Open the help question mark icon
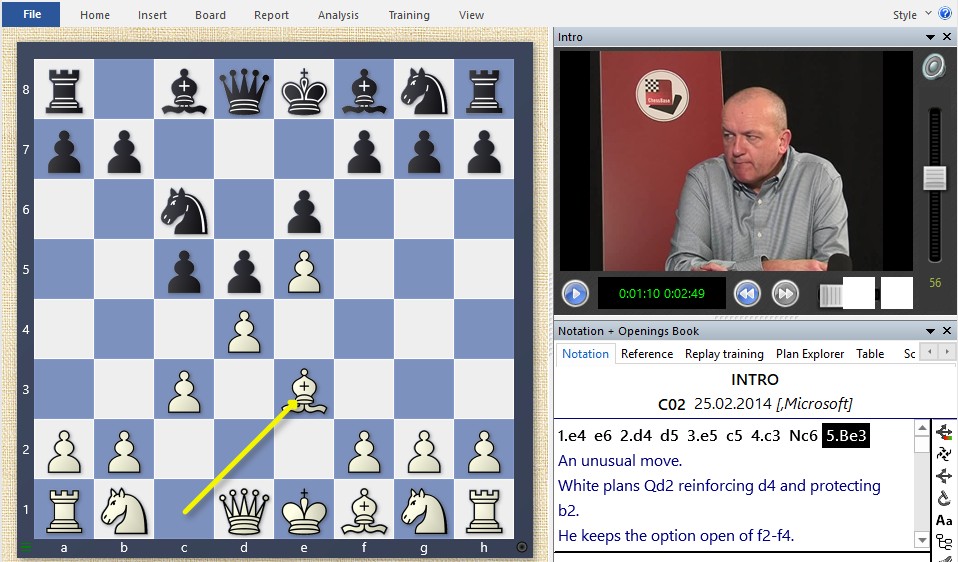 pos(946,14)
